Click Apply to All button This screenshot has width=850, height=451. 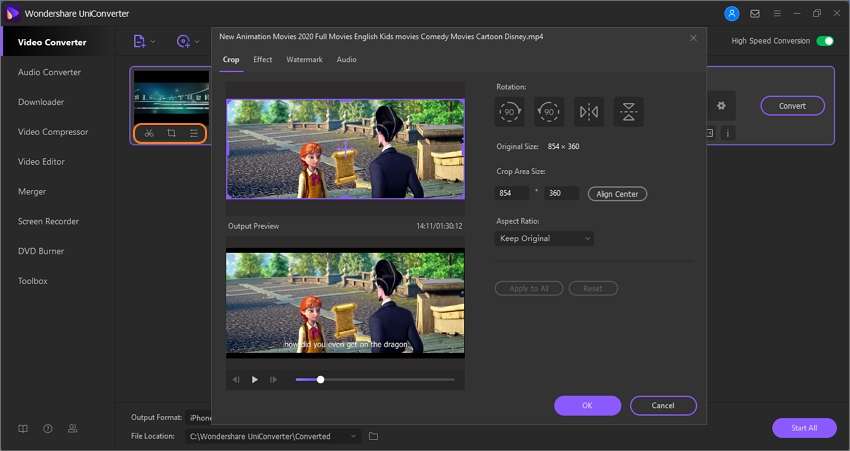[x=529, y=288]
